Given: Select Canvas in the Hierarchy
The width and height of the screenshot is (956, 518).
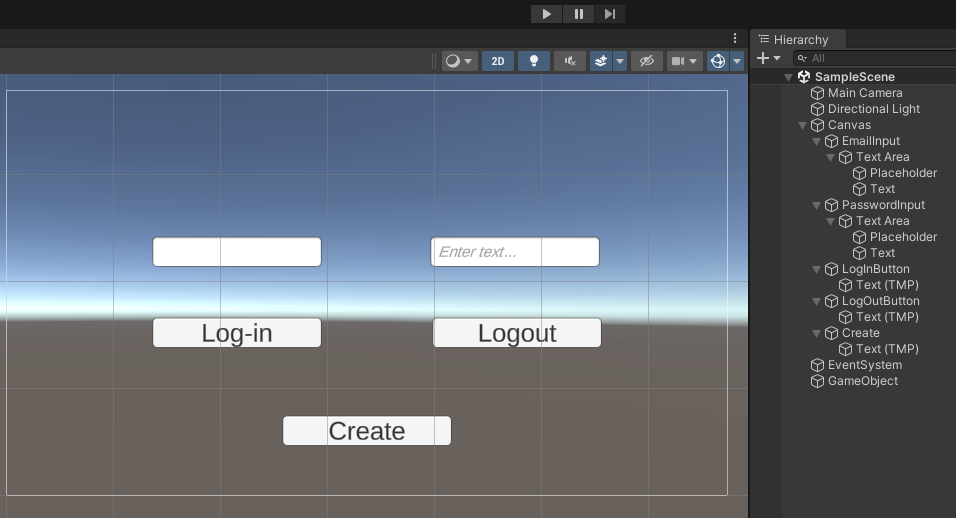Looking at the screenshot, I should coord(849,125).
